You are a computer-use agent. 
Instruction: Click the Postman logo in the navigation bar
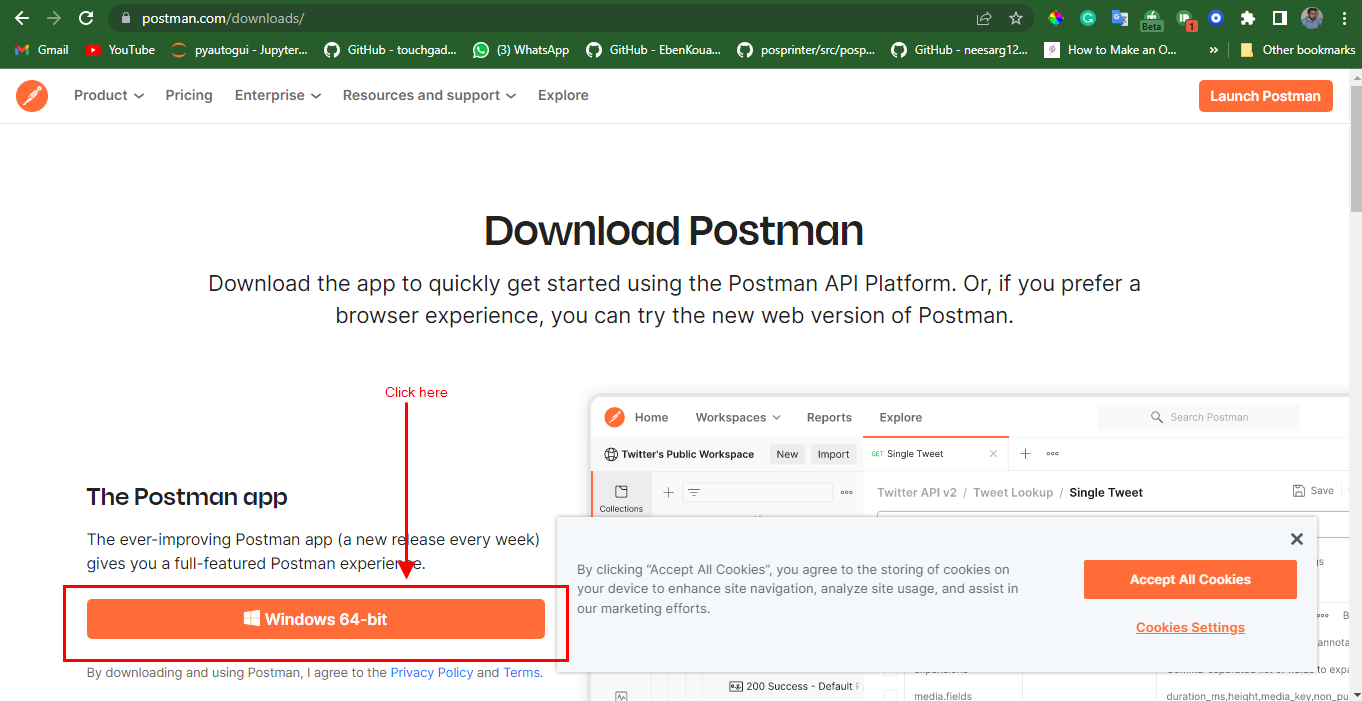[31, 95]
